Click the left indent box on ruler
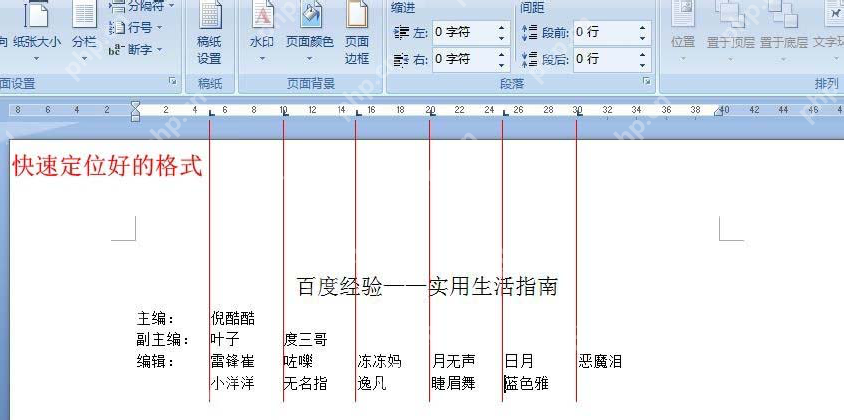The image size is (844, 420). (x=135, y=117)
